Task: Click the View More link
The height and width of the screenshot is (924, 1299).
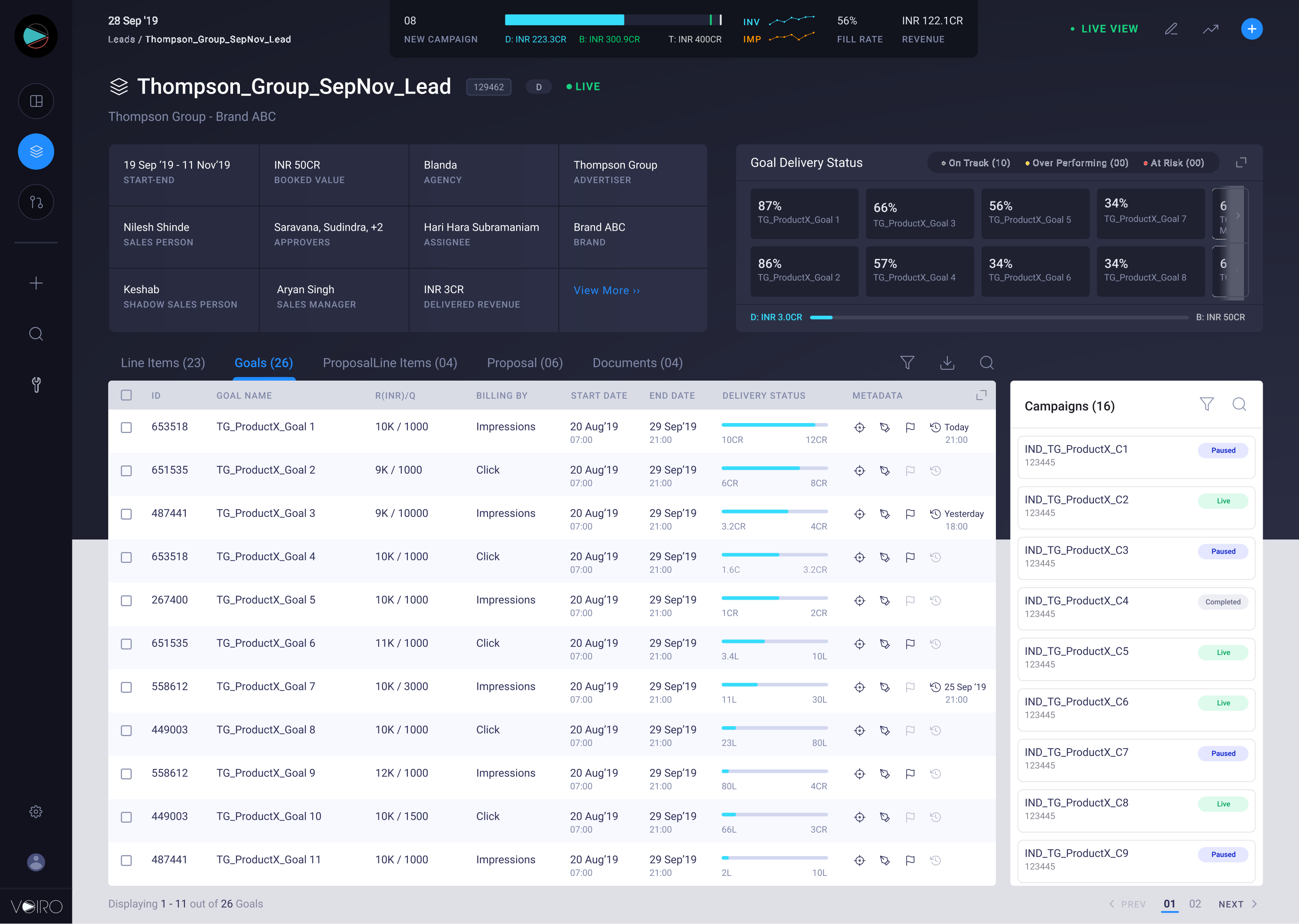Action: [606, 290]
